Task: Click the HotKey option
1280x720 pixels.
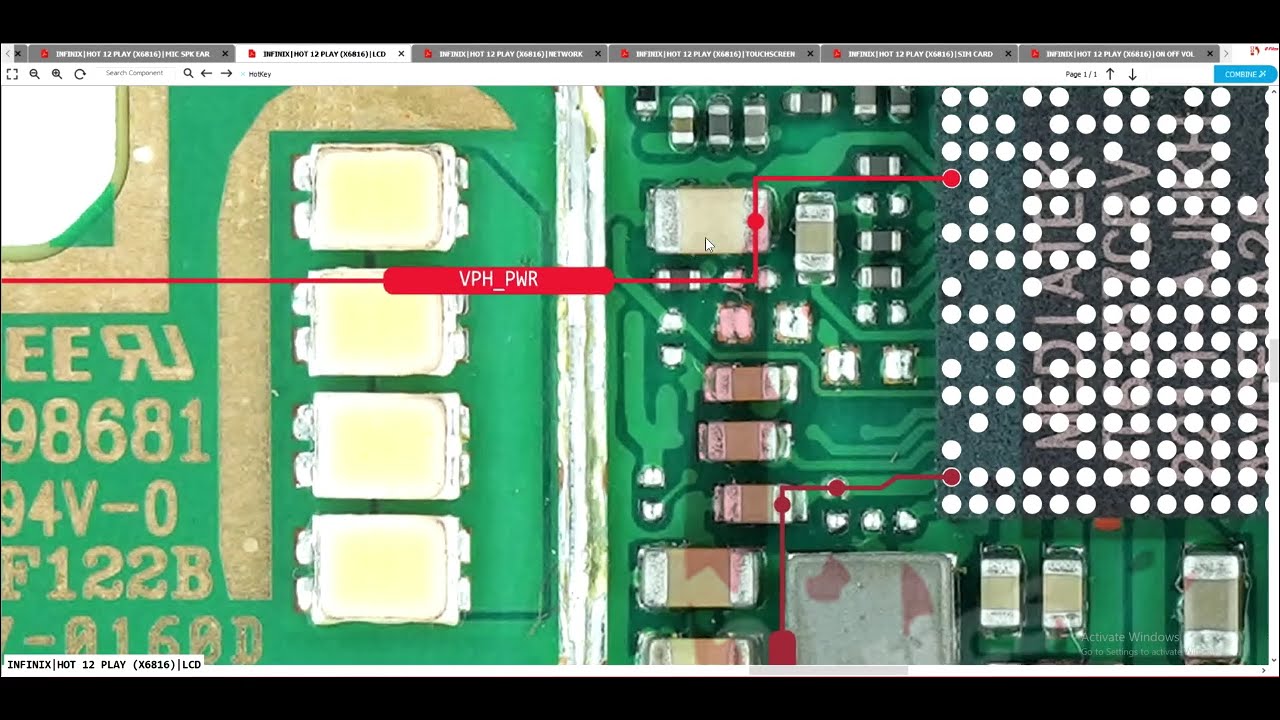Action: 260,74
